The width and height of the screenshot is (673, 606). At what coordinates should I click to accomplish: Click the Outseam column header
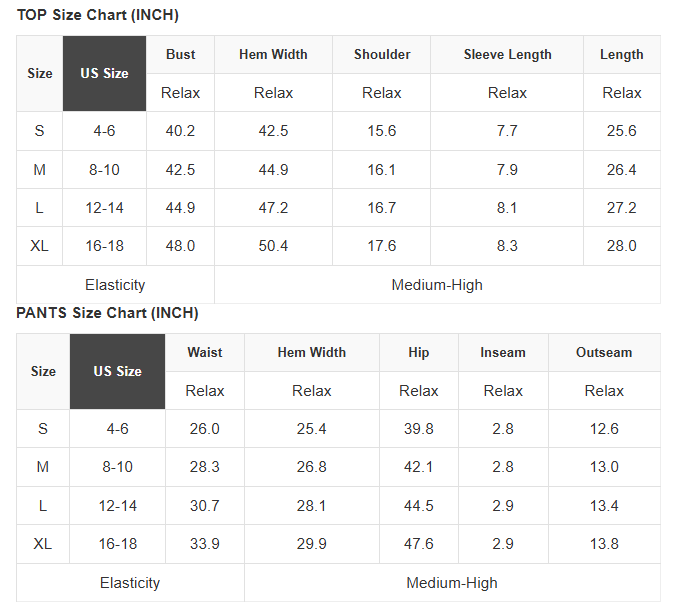tap(604, 352)
